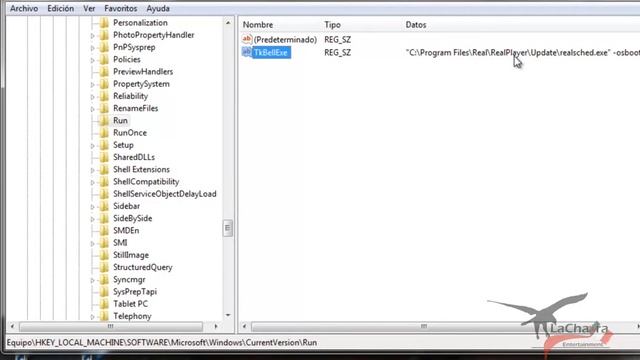This screenshot has width=640, height=360.
Task: Click the Run key folder icon
Action: pos(104,120)
